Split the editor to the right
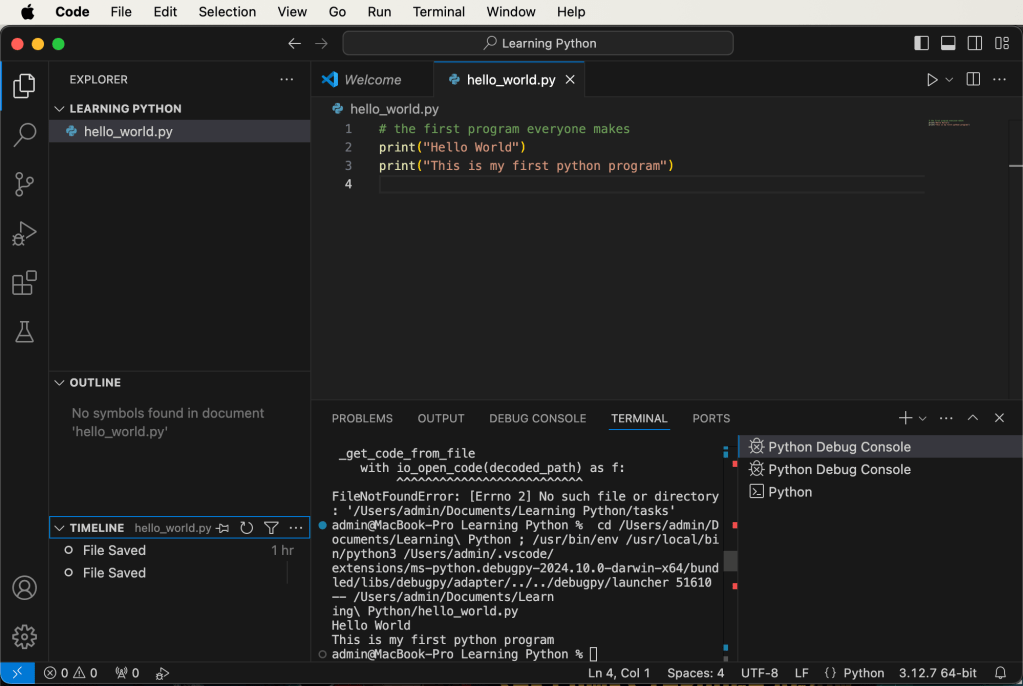Viewport: 1023px width, 686px height. (x=973, y=80)
